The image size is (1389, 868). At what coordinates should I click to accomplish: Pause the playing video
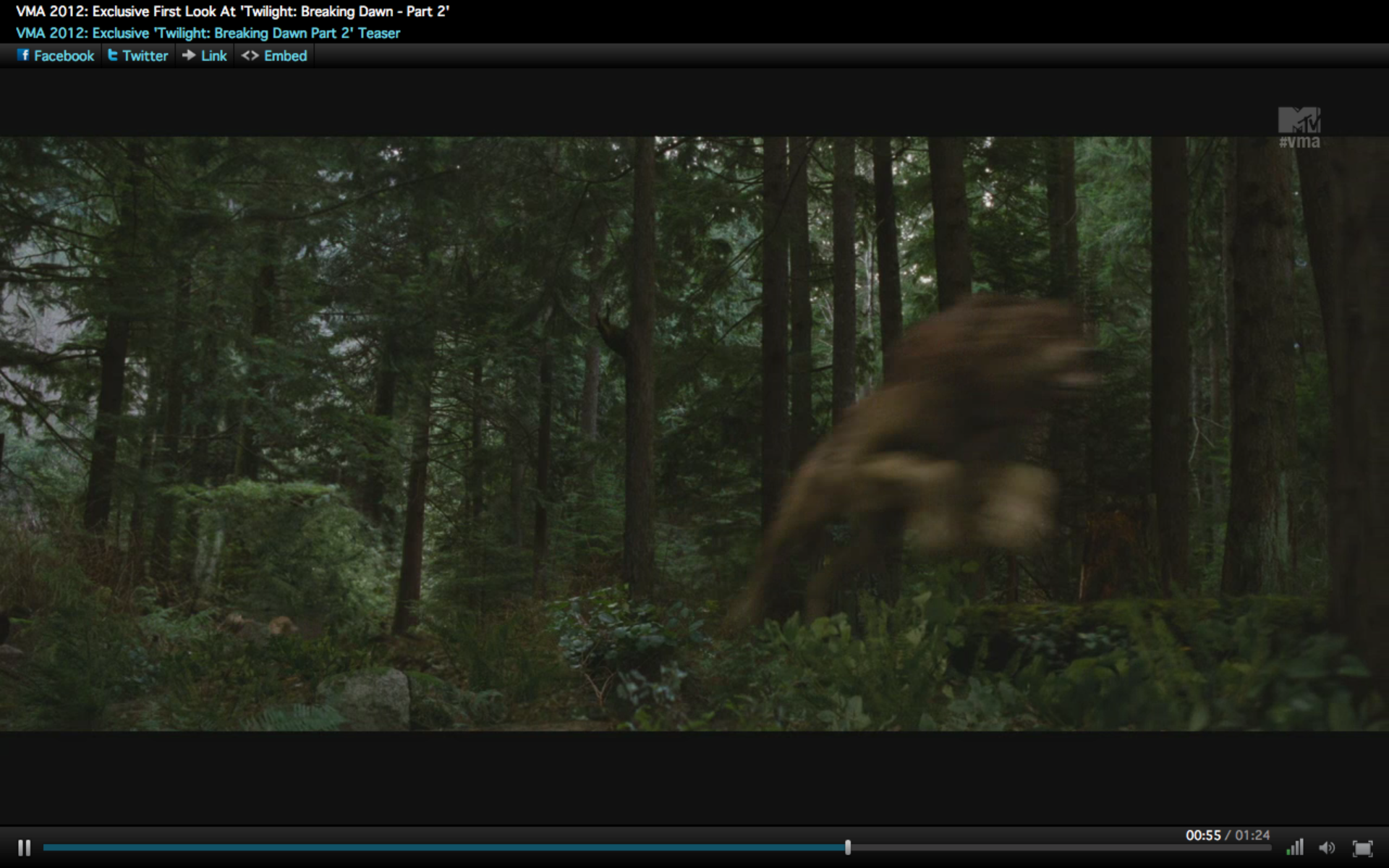coord(24,848)
